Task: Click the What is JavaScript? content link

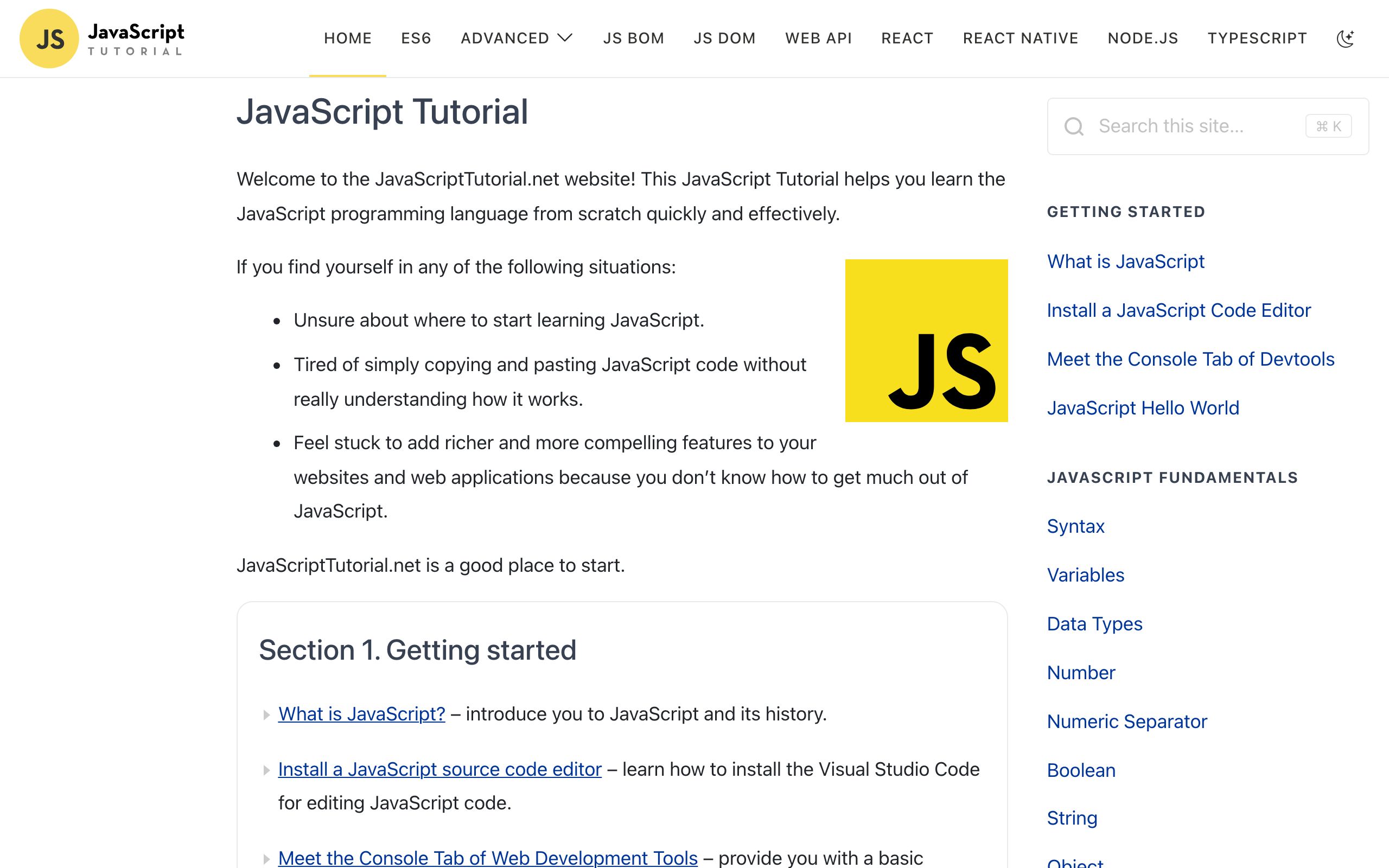Action: (x=361, y=714)
